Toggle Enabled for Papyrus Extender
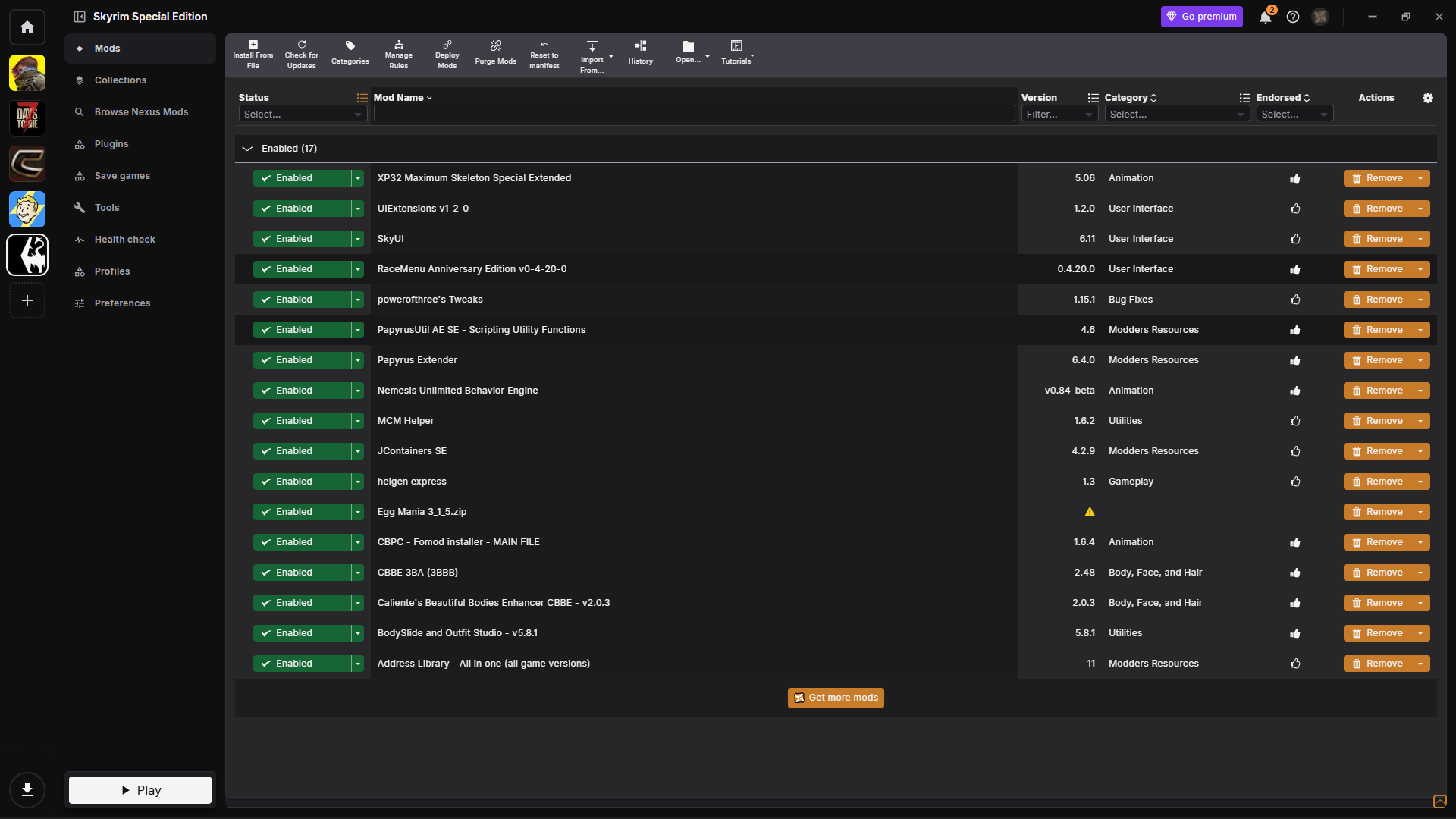Screen dimensions: 1456x819 pos(302,360)
